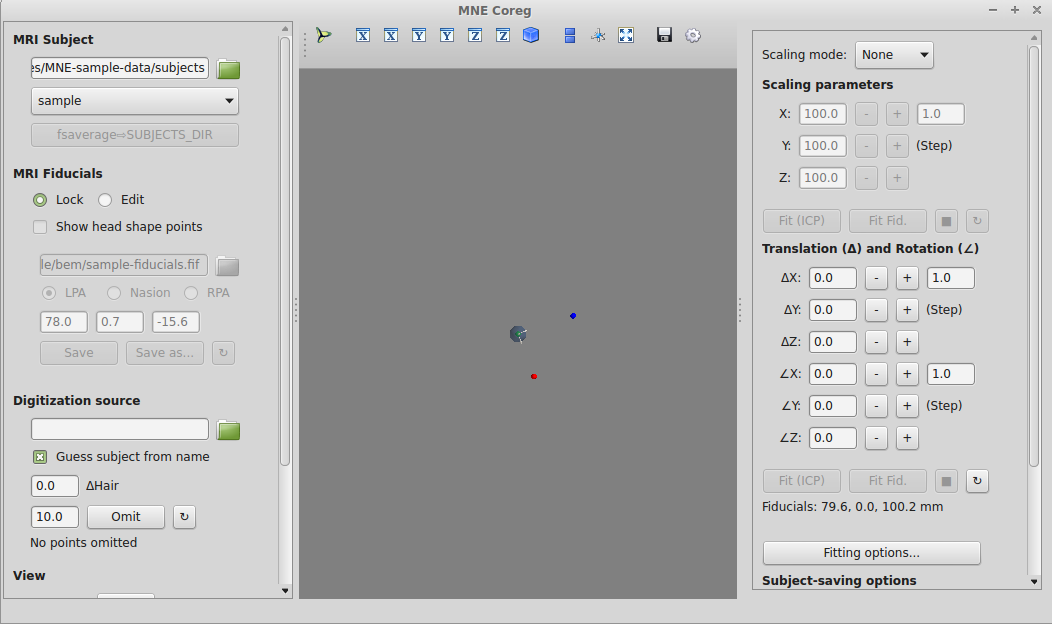Save a snapshot of the scene

[x=663, y=35]
